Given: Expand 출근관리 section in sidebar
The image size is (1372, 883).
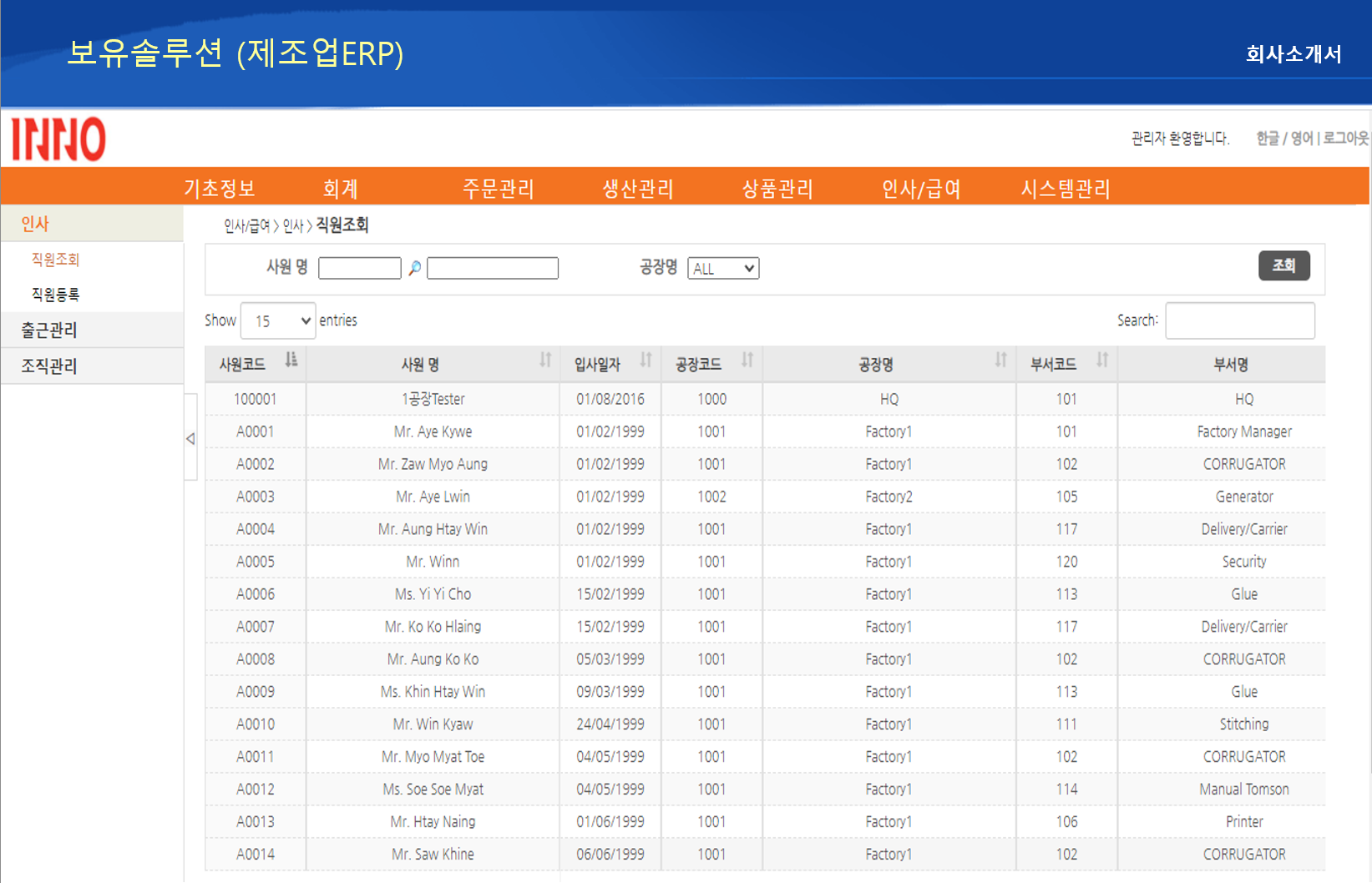Looking at the screenshot, I should 49,330.
